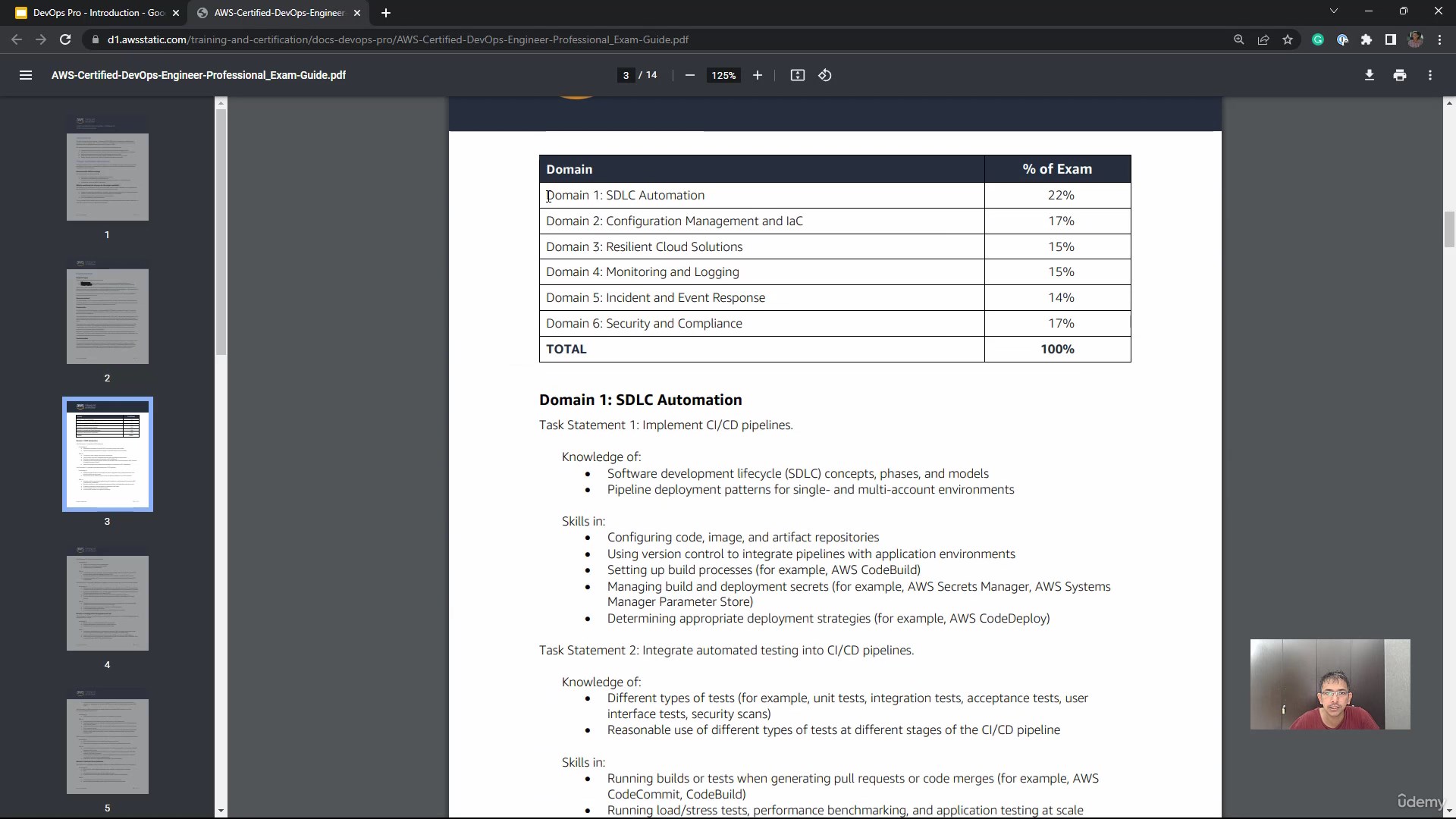Screen dimensions: 1456x819
Task: Open page 1 thumbnail
Action: click(x=107, y=168)
